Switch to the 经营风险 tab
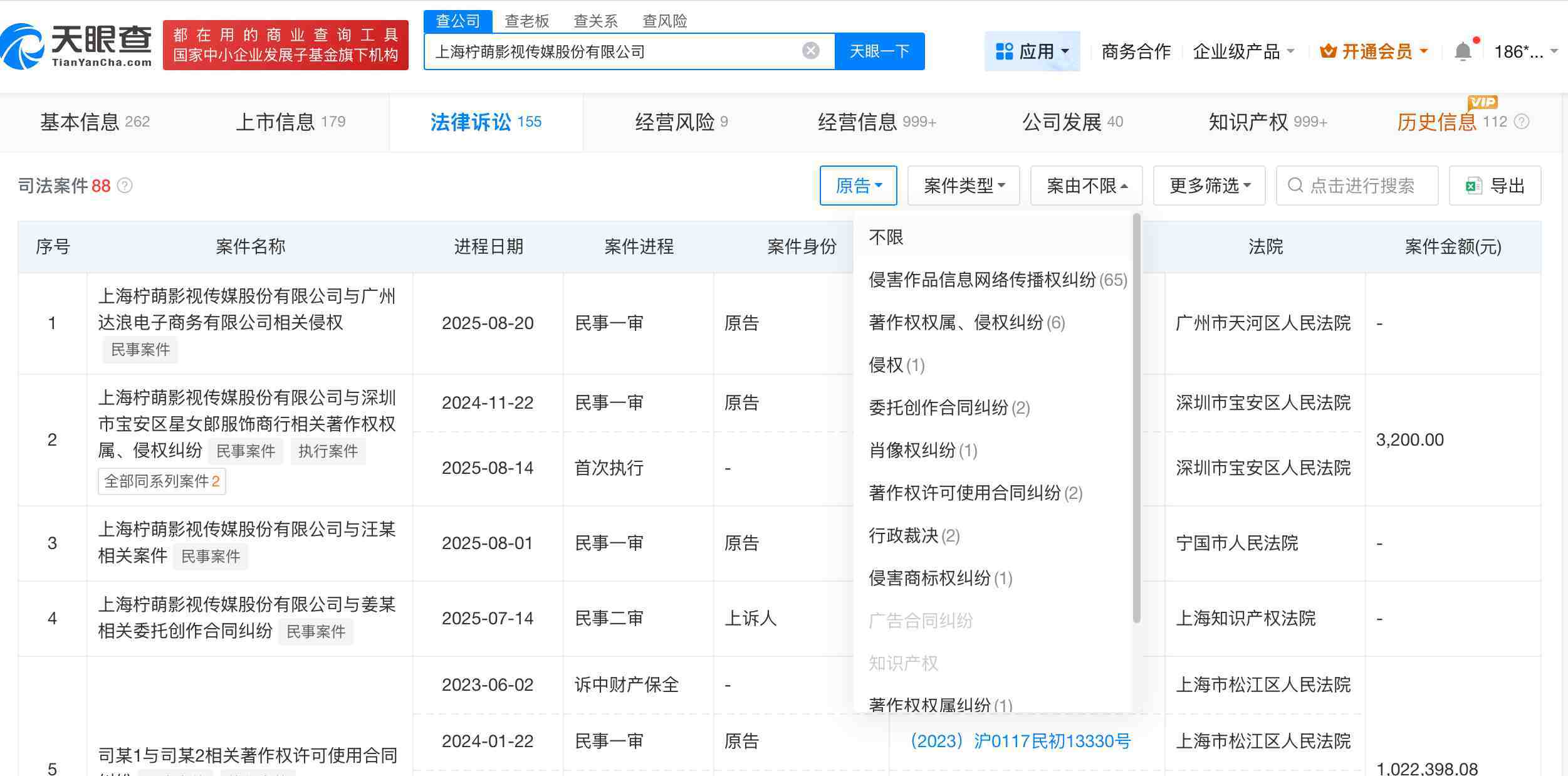The width and height of the screenshot is (1568, 776). [681, 122]
